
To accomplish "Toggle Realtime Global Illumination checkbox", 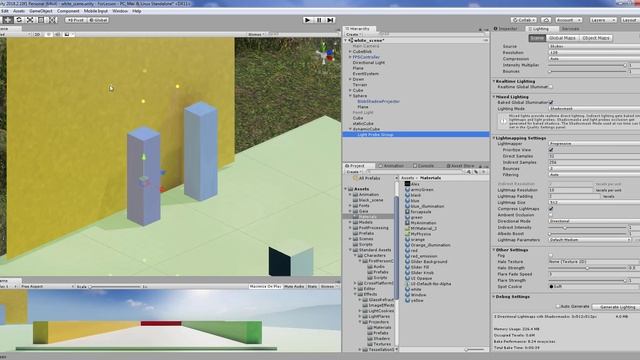I will [551, 87].
